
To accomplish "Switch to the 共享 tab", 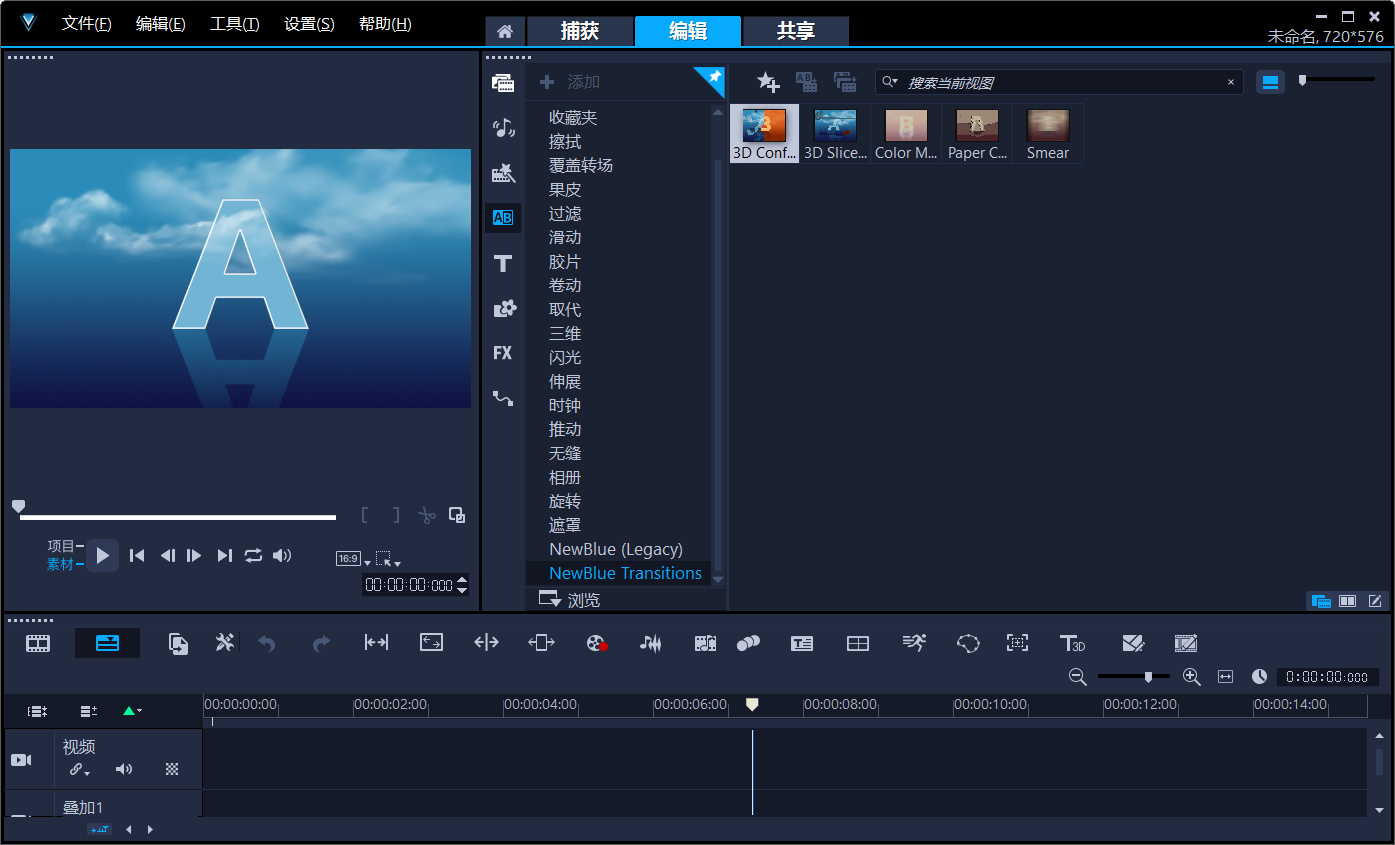I will (795, 31).
